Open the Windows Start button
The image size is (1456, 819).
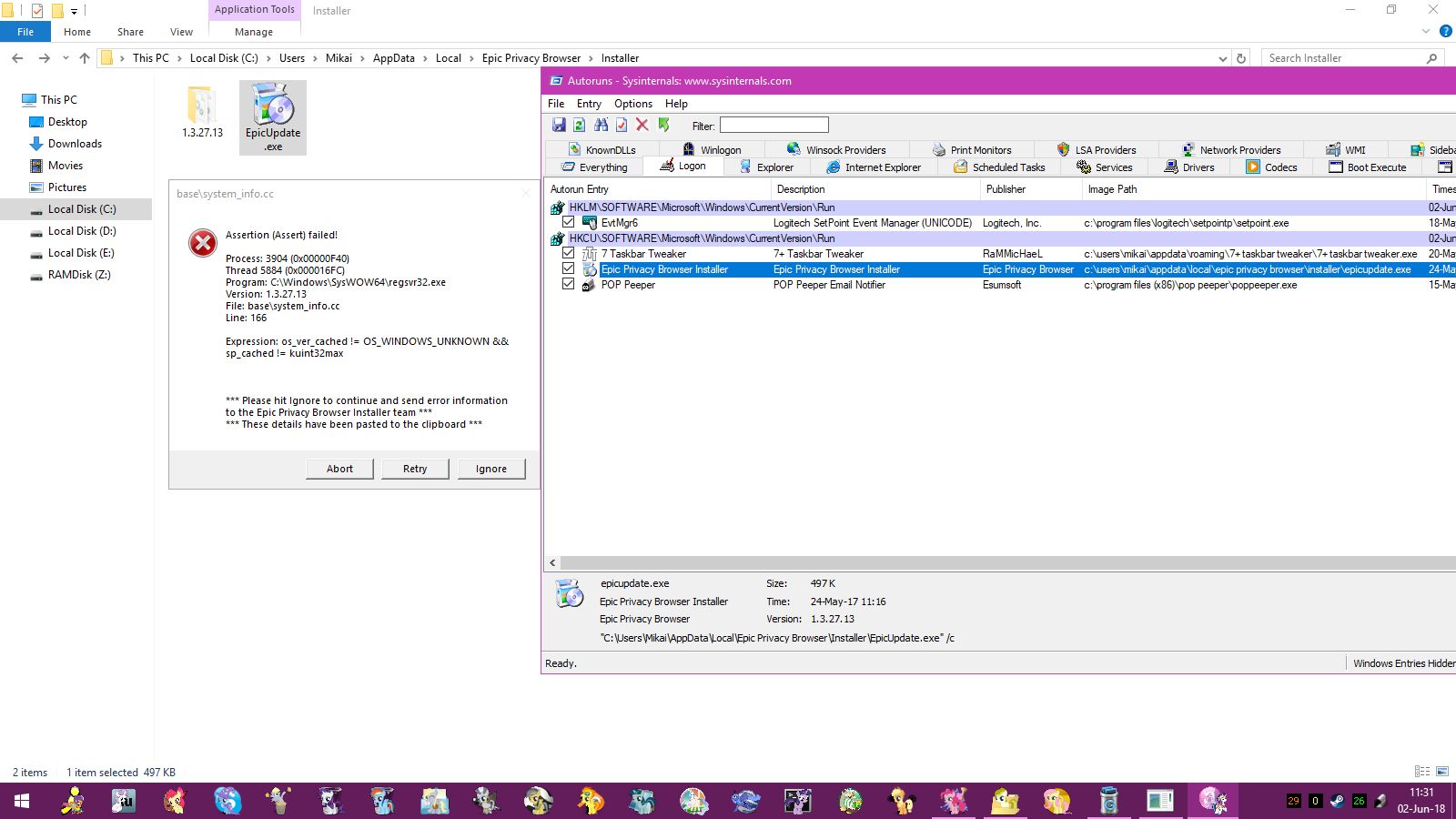pyautogui.click(x=22, y=801)
